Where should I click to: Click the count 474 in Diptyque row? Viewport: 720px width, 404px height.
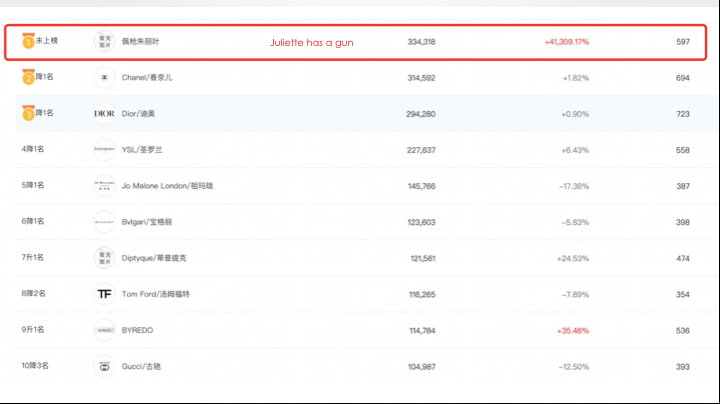pos(683,258)
